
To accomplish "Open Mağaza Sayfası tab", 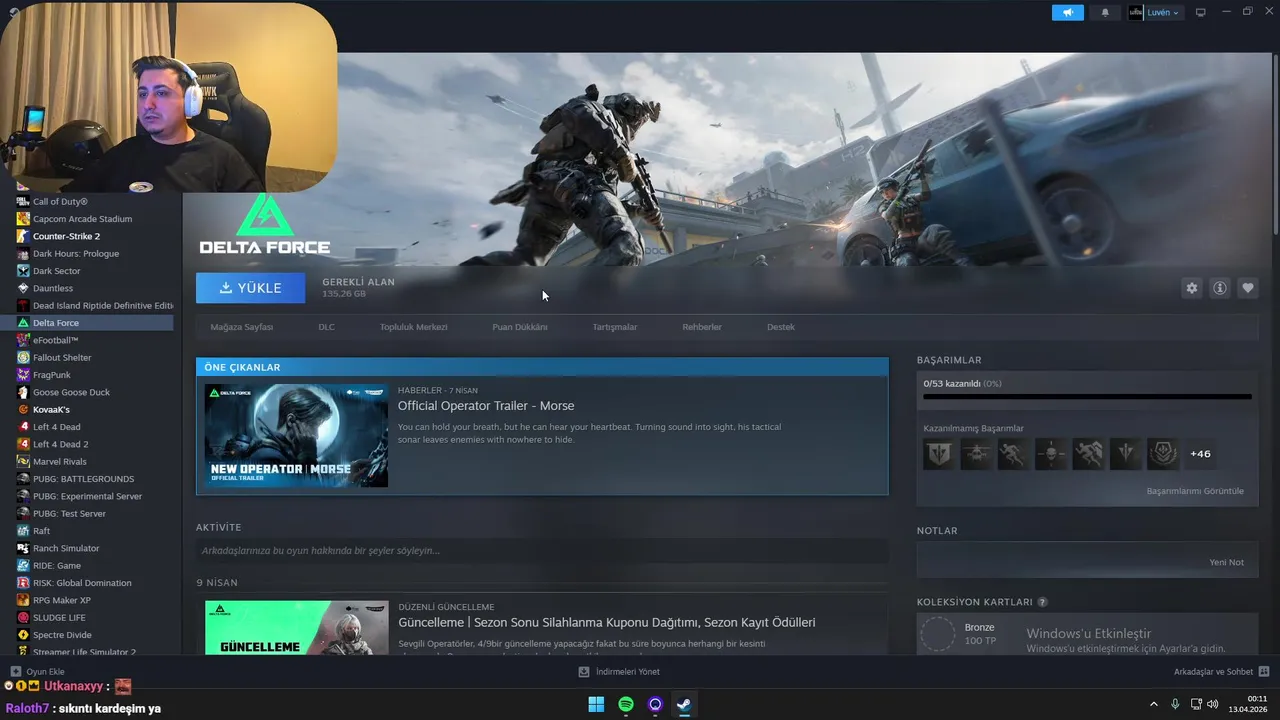I will (x=241, y=327).
